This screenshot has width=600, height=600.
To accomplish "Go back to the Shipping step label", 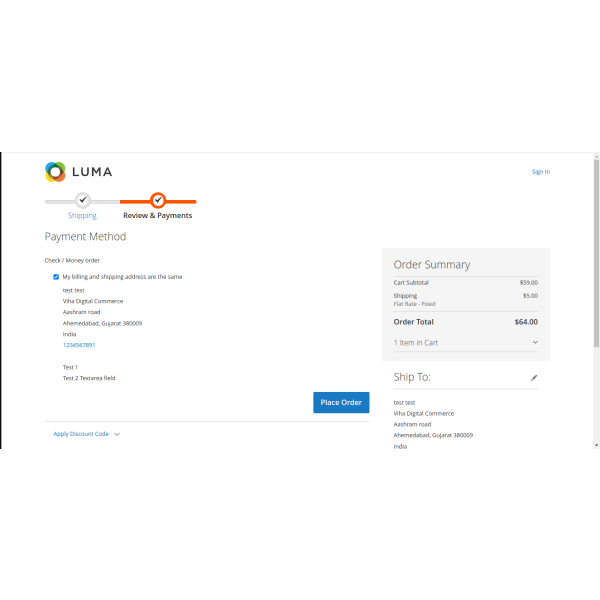I will pos(82,216).
